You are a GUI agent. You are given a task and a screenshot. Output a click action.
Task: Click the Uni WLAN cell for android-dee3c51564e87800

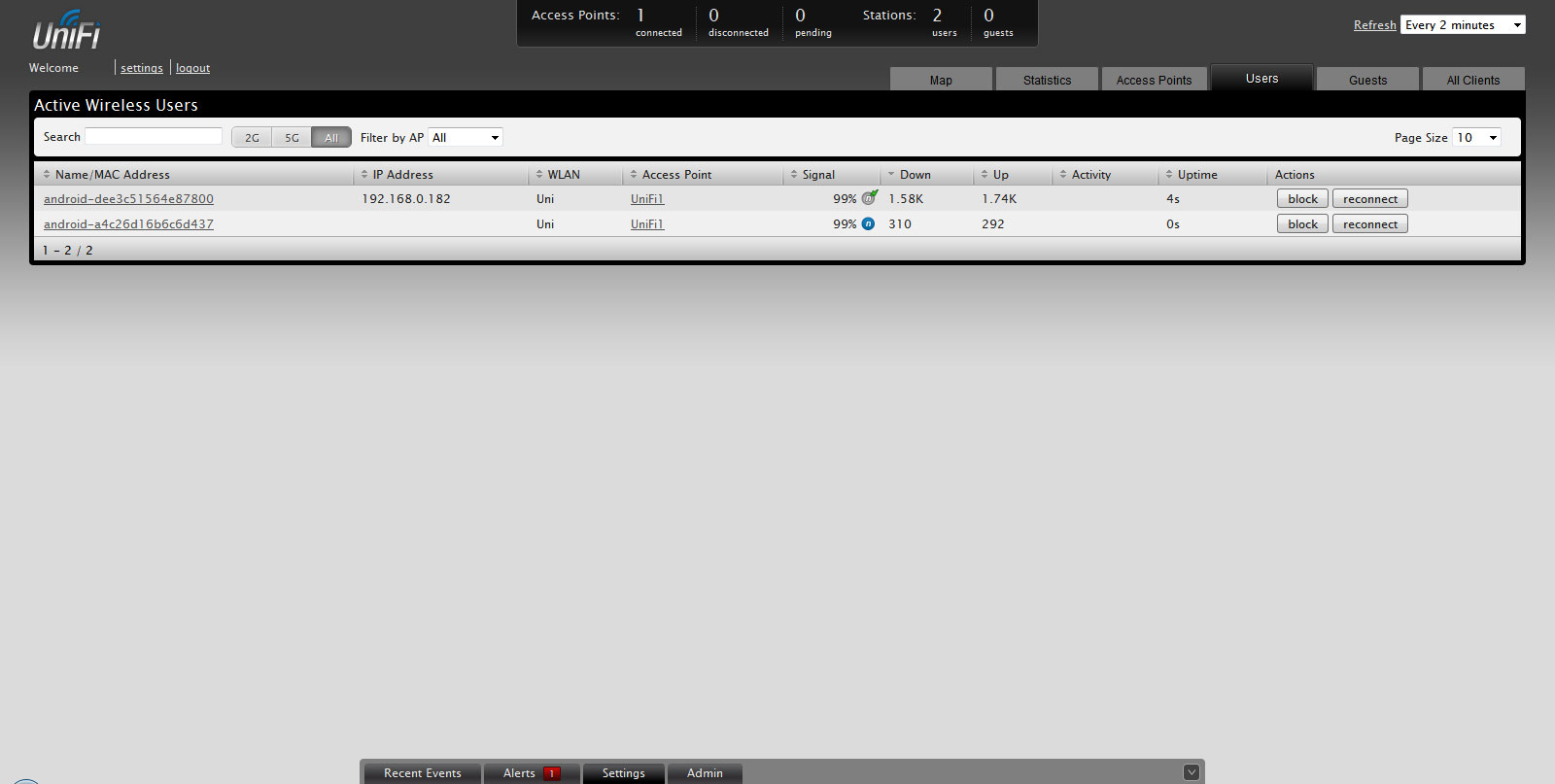(545, 198)
